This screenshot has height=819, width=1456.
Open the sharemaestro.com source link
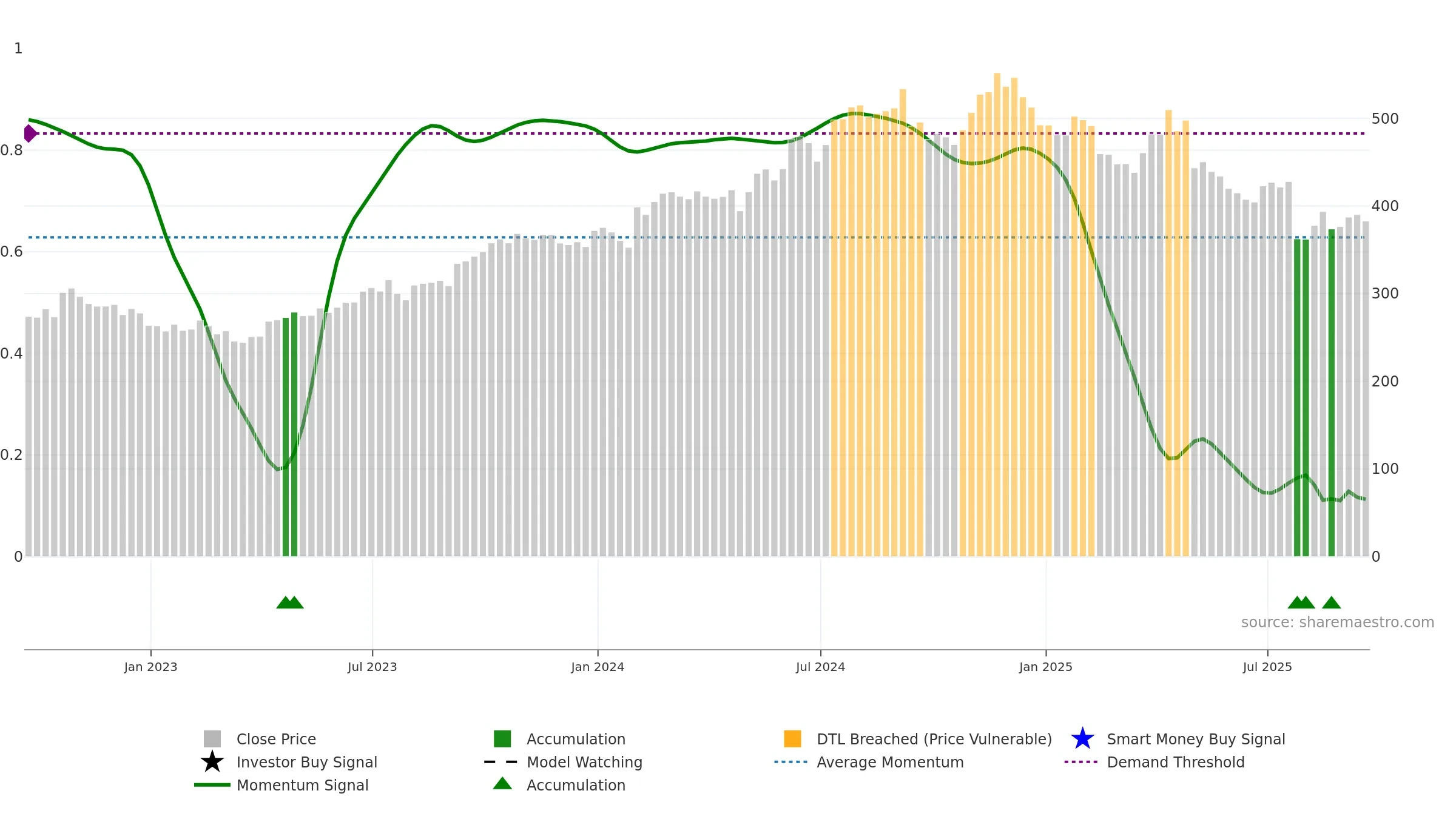(x=1338, y=622)
